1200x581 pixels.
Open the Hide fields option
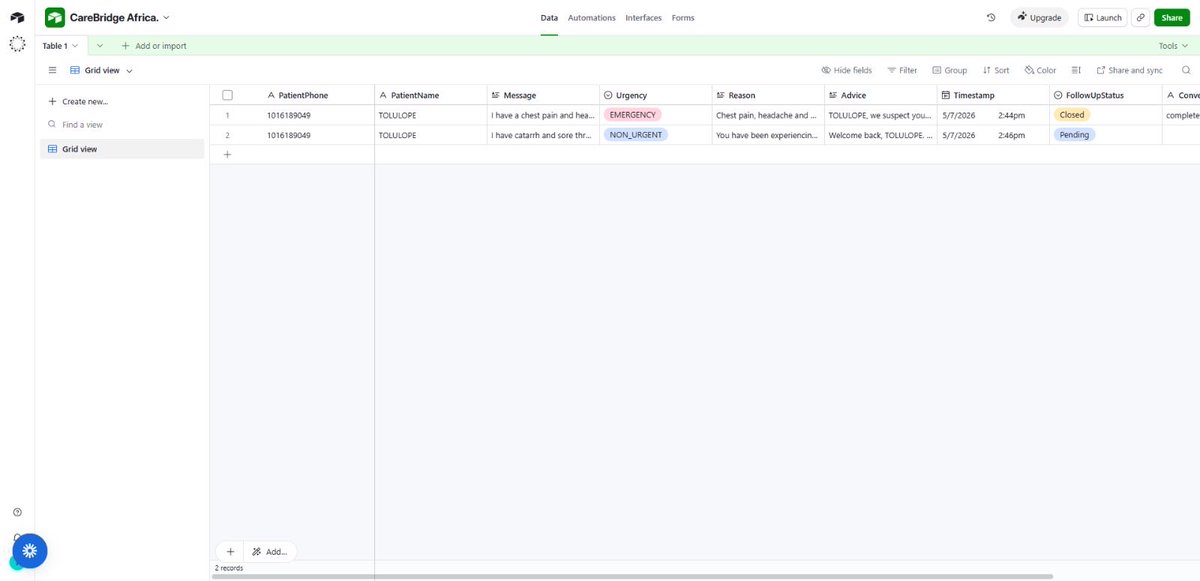[847, 70]
